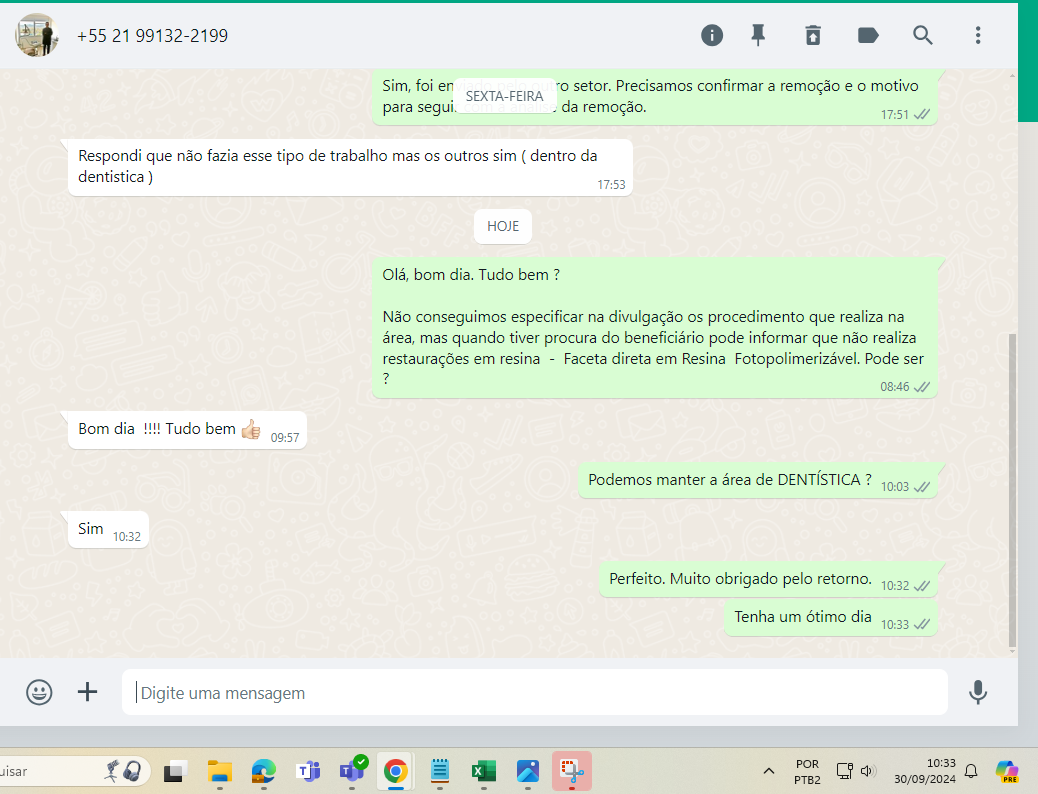This screenshot has height=794, width=1038.
Task: Start voice recording with microphone icon
Action: click(x=977, y=692)
